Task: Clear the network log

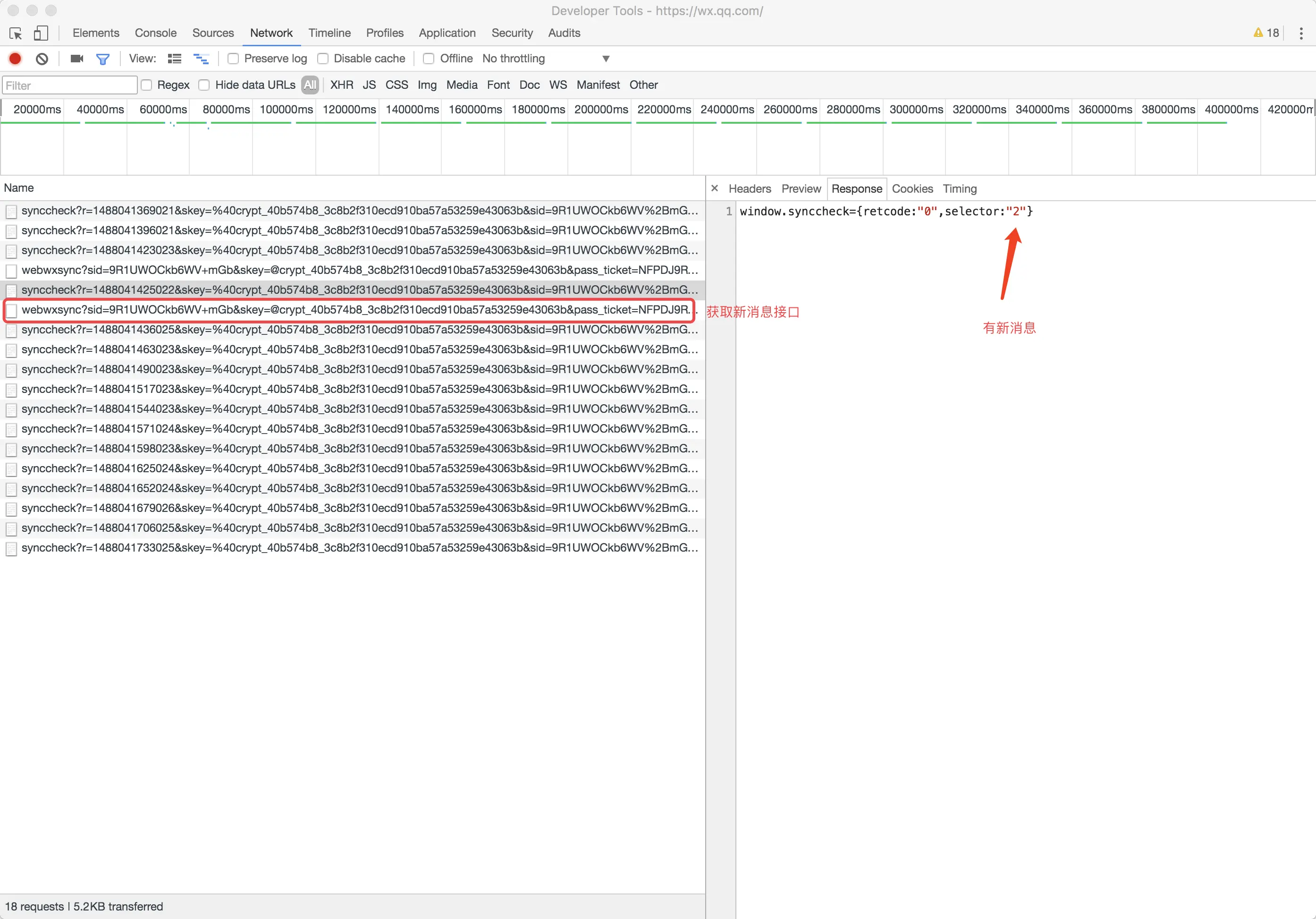Action: [x=42, y=59]
